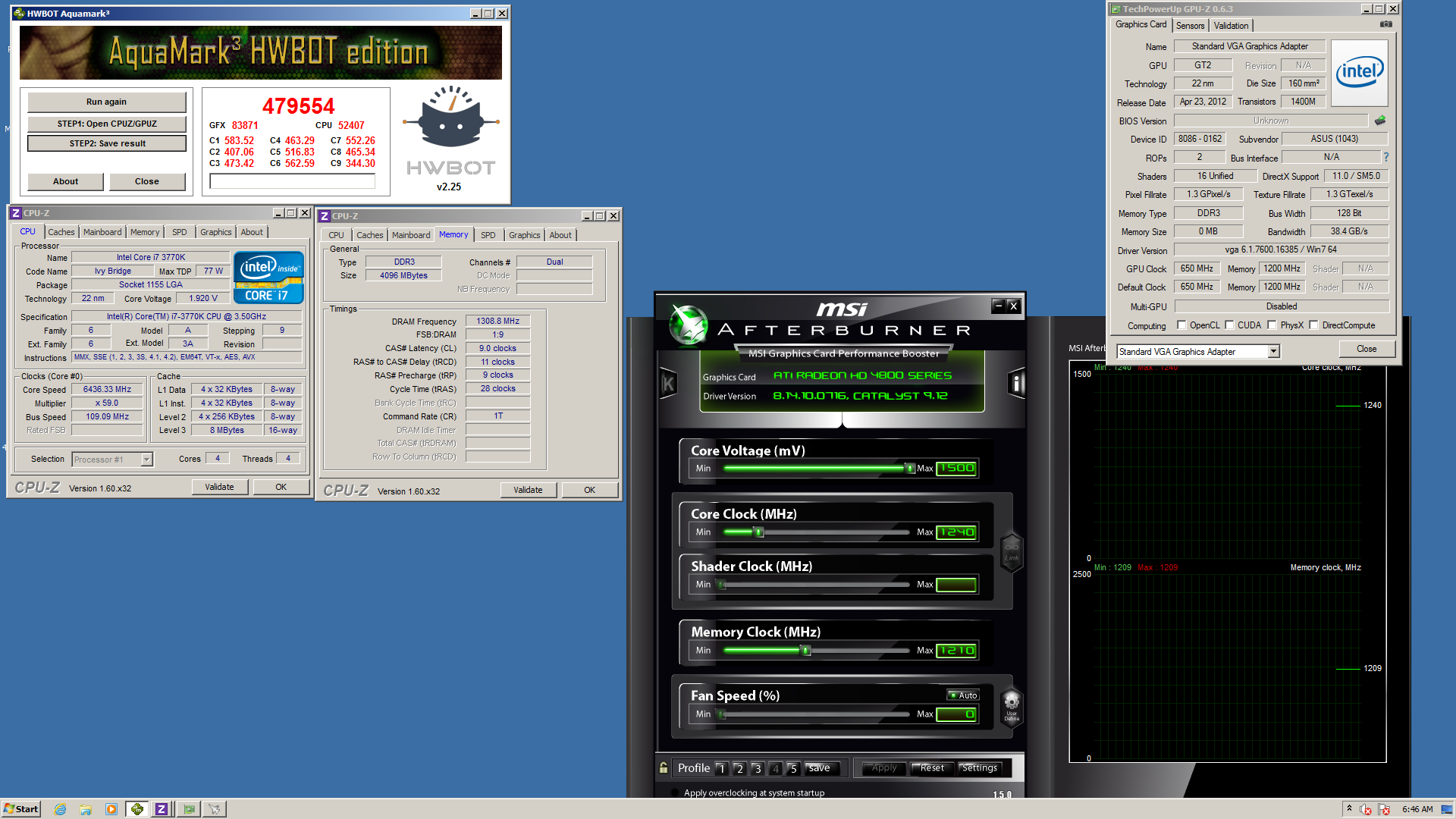
Task: Open Afterburner information i button
Action: pyautogui.click(x=1016, y=383)
